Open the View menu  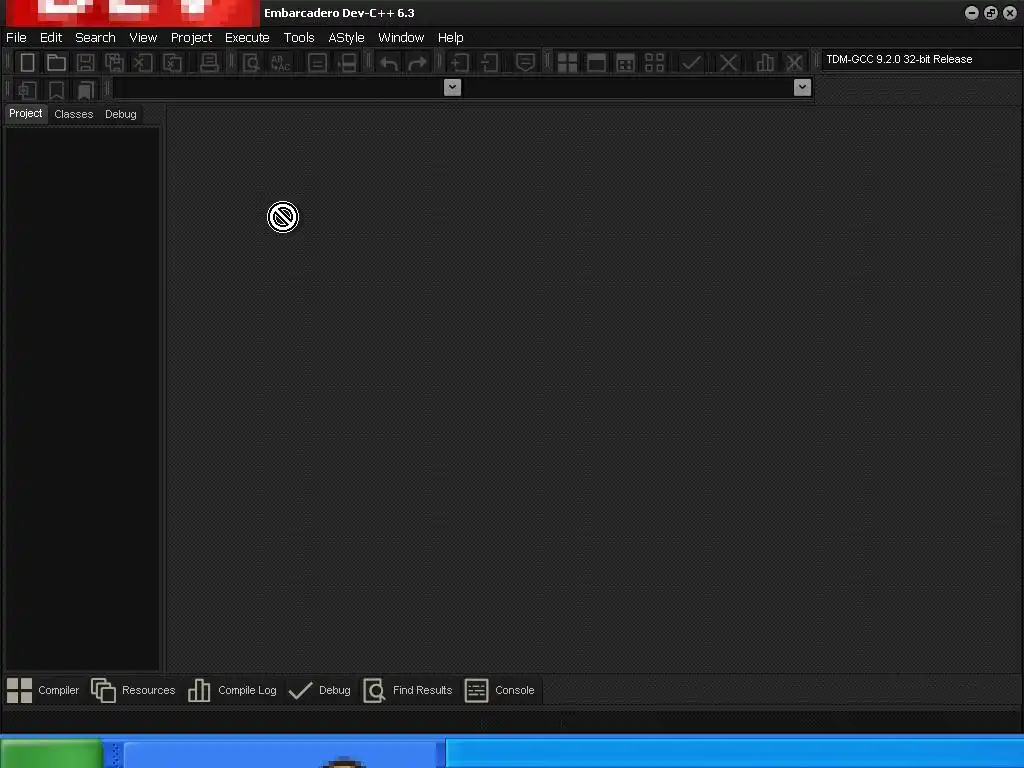pos(143,37)
